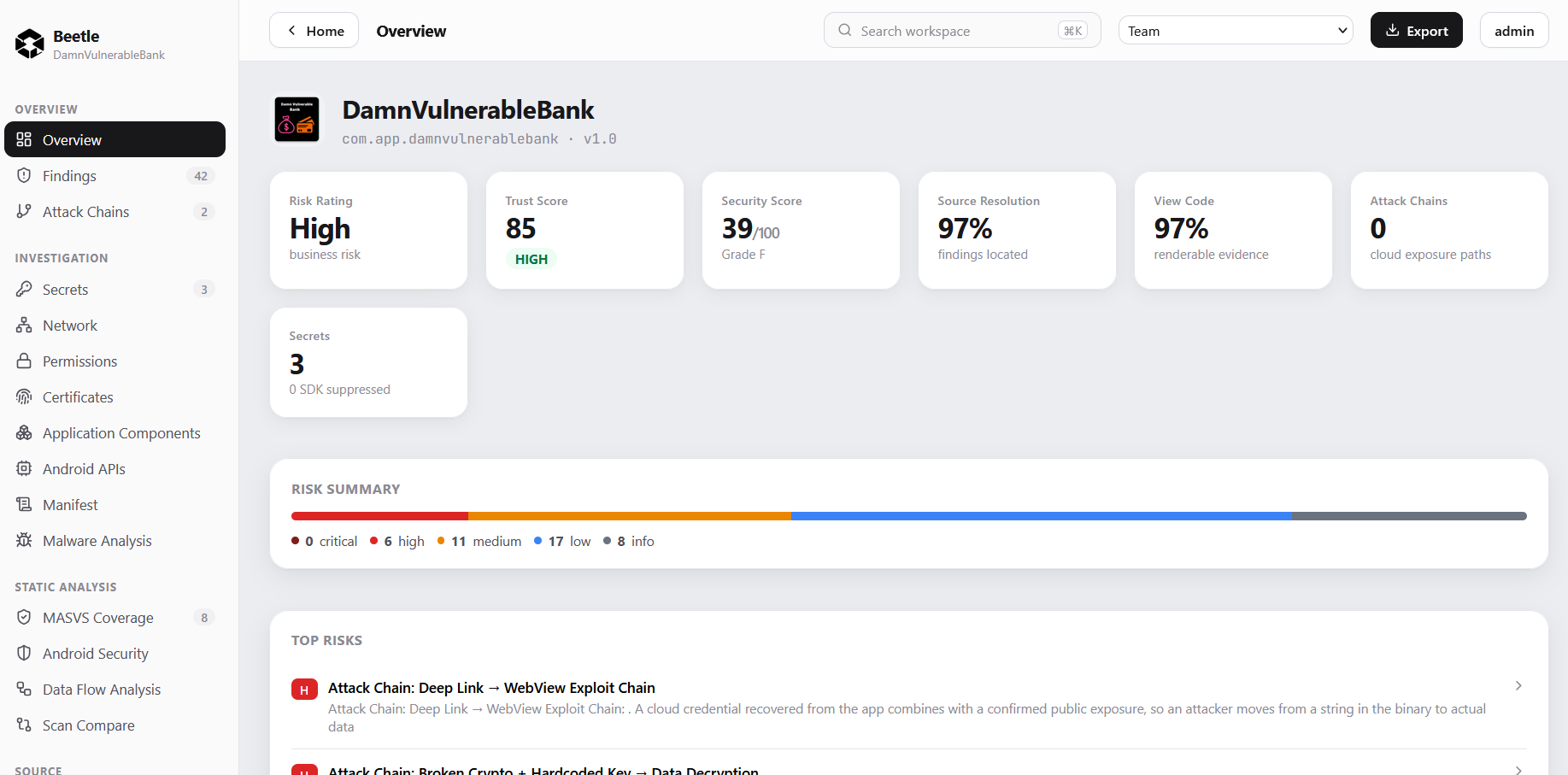Click the Scan Compare icon
This screenshot has height=775, width=1568.
click(24, 725)
